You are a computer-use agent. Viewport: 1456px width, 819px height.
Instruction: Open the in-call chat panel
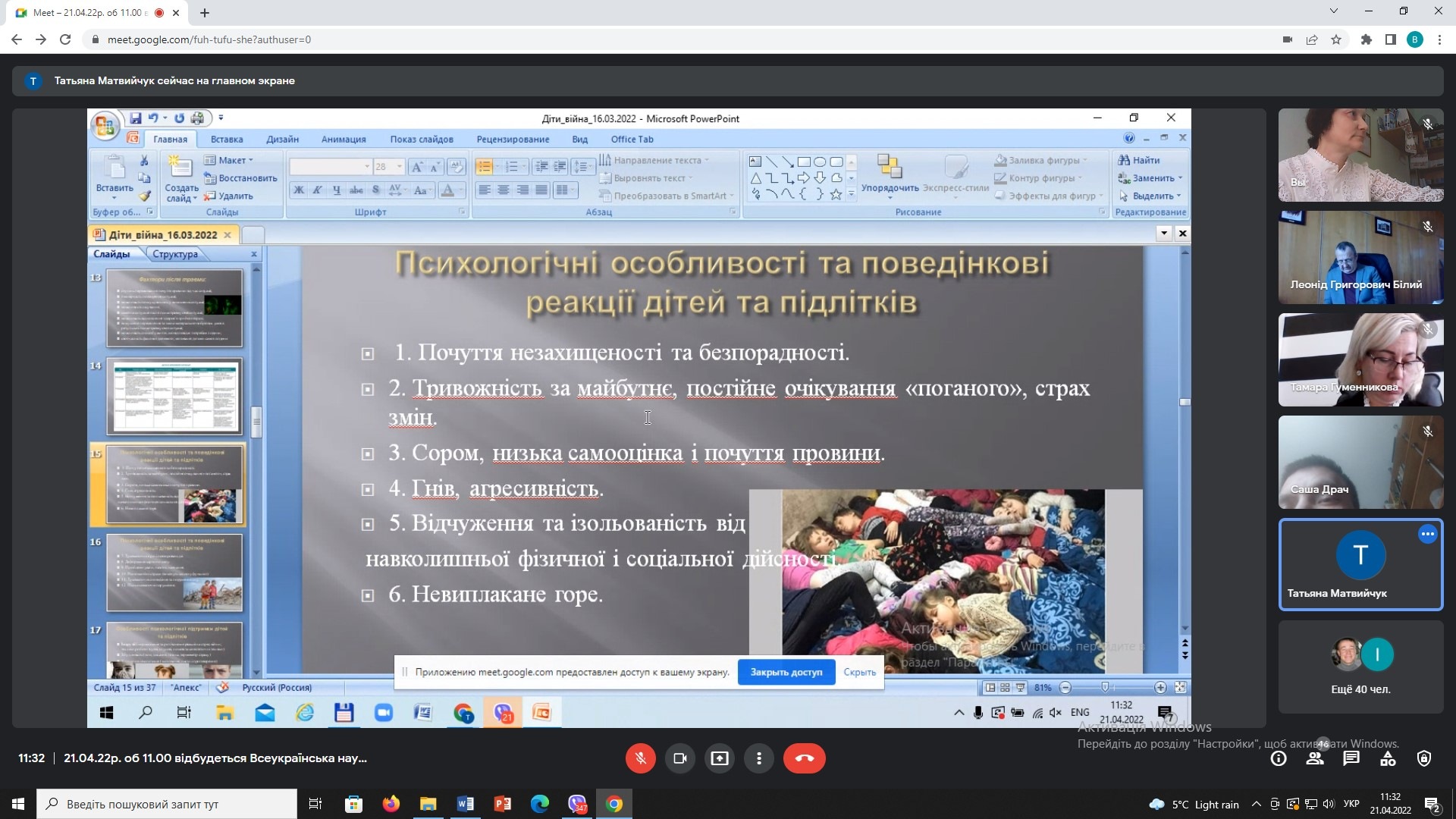(x=1351, y=758)
